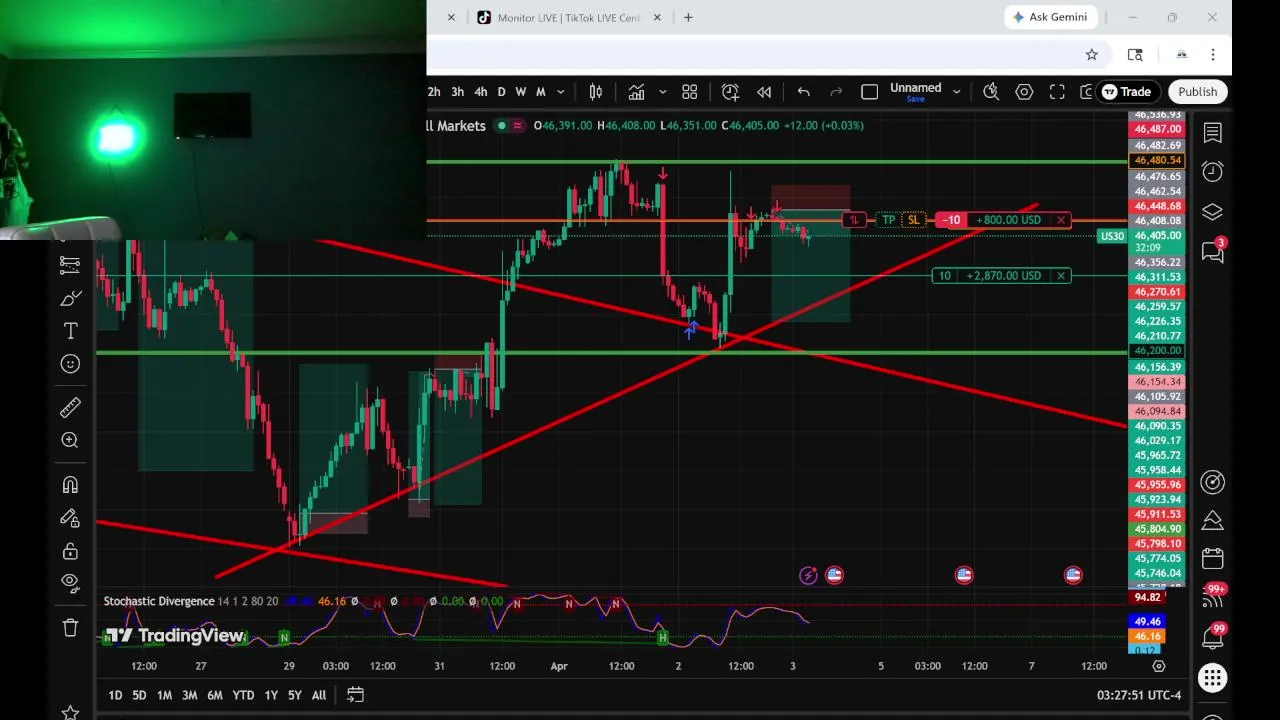The image size is (1280, 720).
Task: Open the Ask Gemini button
Action: [x=1050, y=17]
